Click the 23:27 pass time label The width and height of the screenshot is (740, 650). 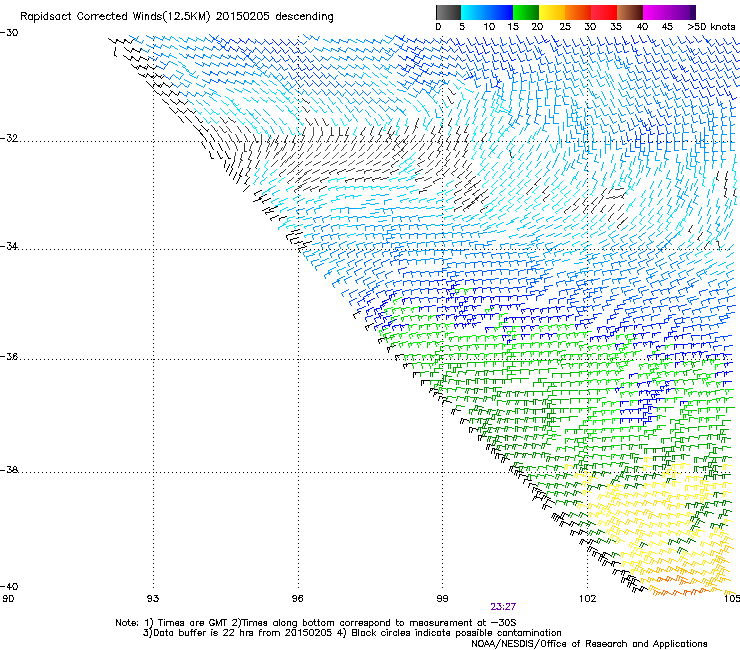(503, 607)
